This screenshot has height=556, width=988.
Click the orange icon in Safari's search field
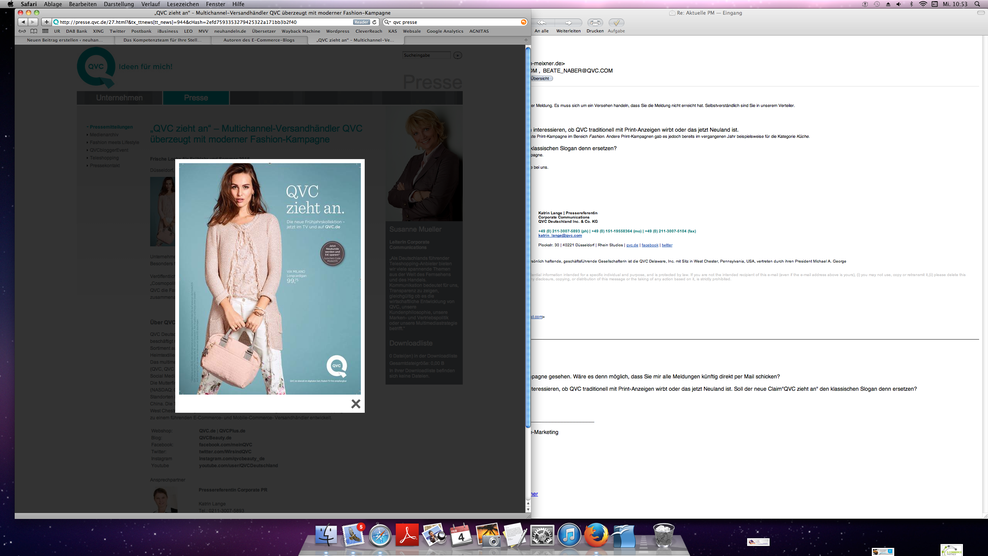coord(523,22)
